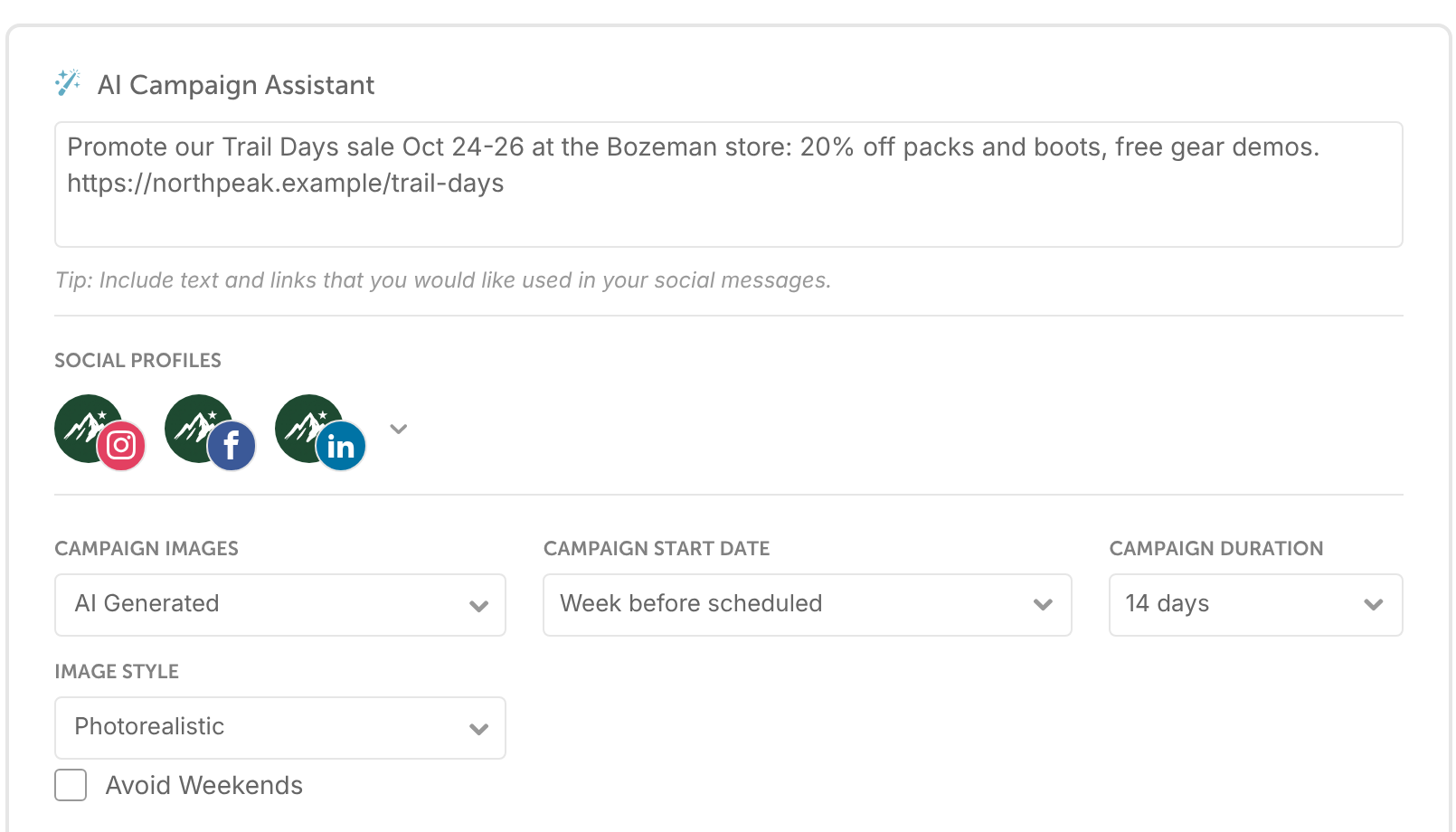Click the CAMPAIGN IMAGES field label
This screenshot has width=1456, height=832.
click(147, 548)
